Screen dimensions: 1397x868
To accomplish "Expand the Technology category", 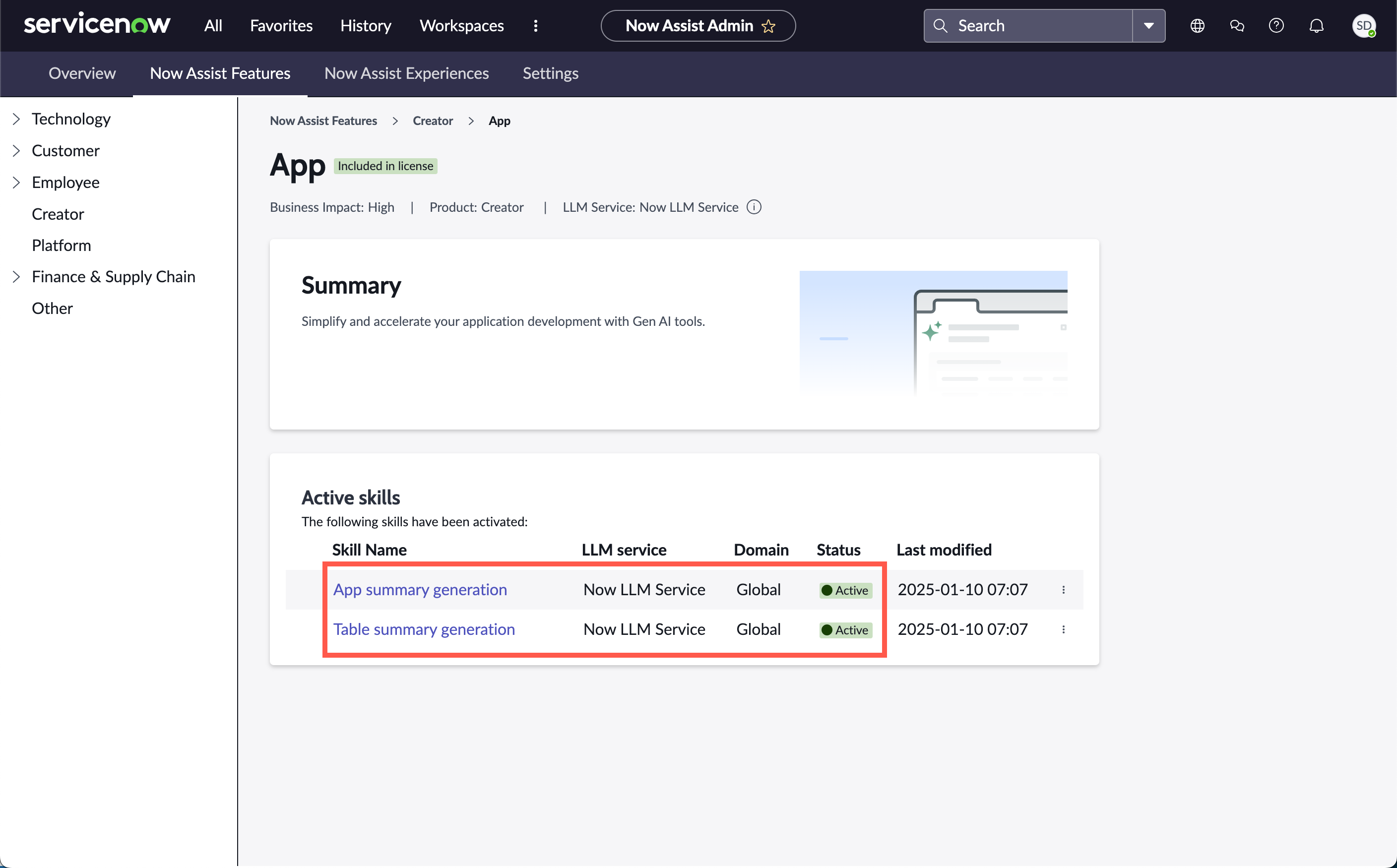I will (16, 119).
